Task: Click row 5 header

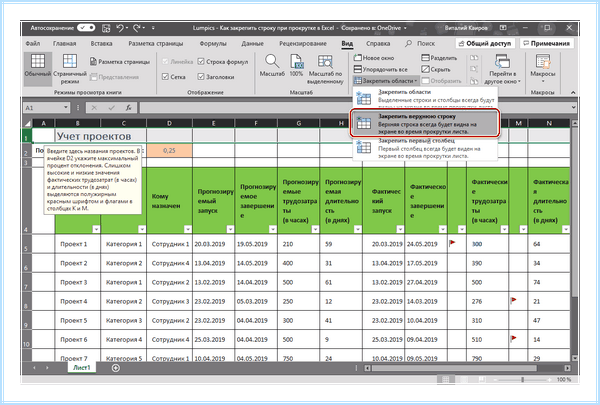Action: tap(27, 244)
